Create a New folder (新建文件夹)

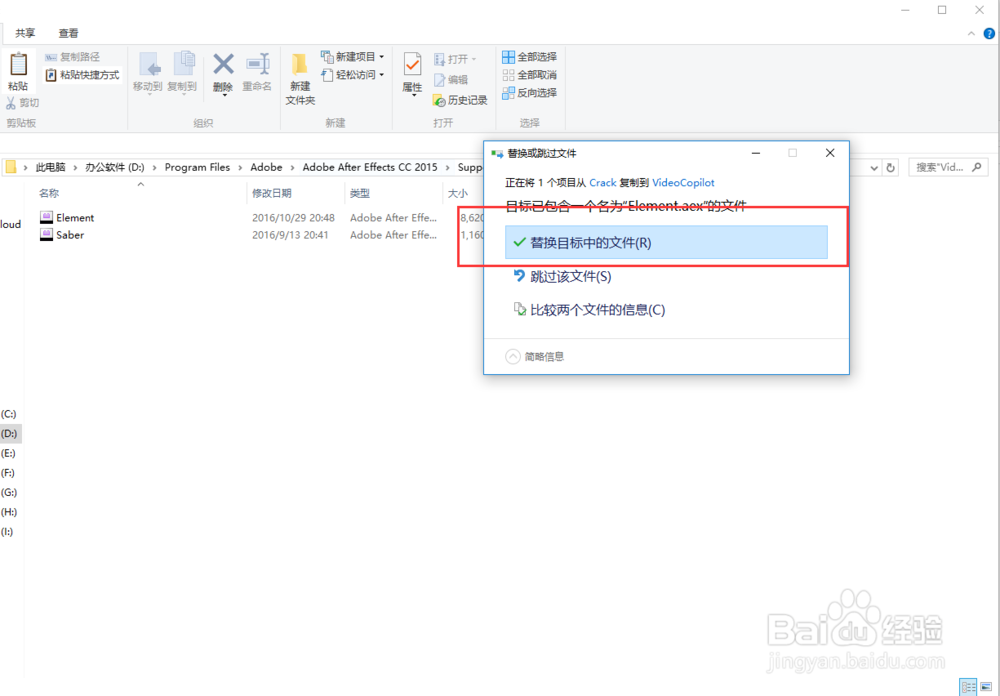(x=300, y=79)
